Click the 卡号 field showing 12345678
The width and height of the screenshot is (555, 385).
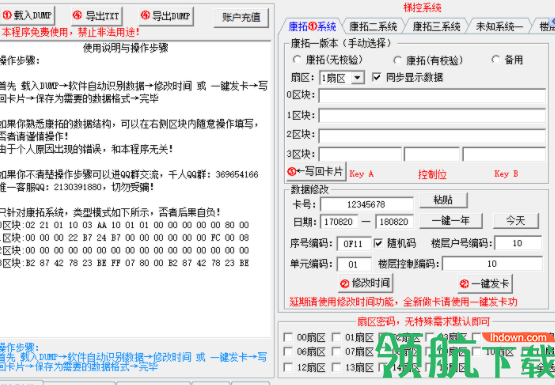pos(367,205)
